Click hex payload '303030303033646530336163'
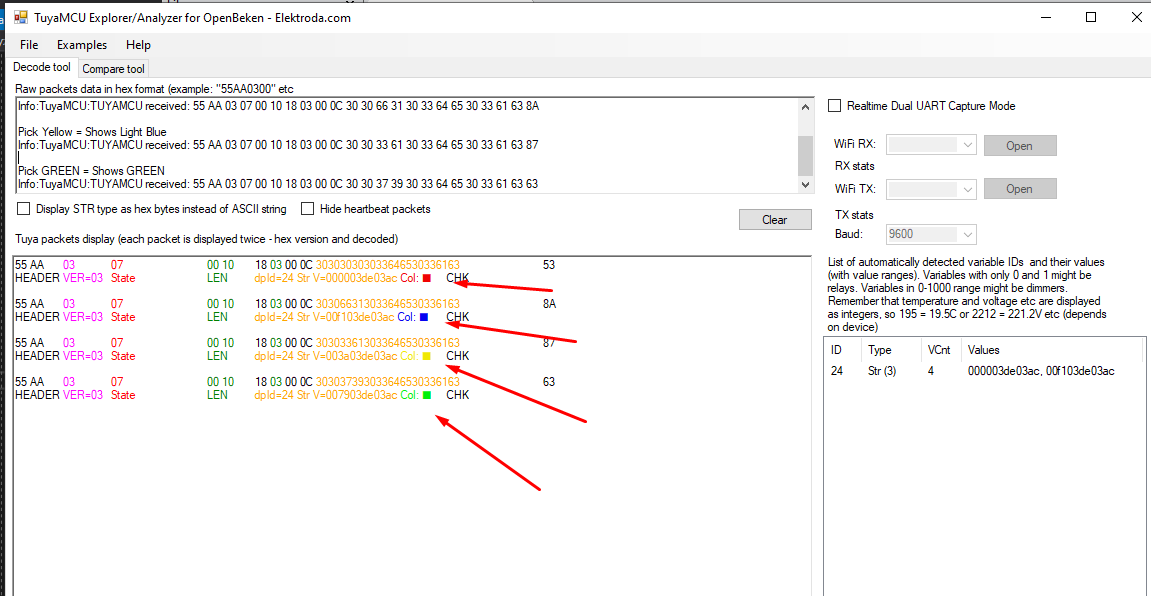 click(388, 264)
